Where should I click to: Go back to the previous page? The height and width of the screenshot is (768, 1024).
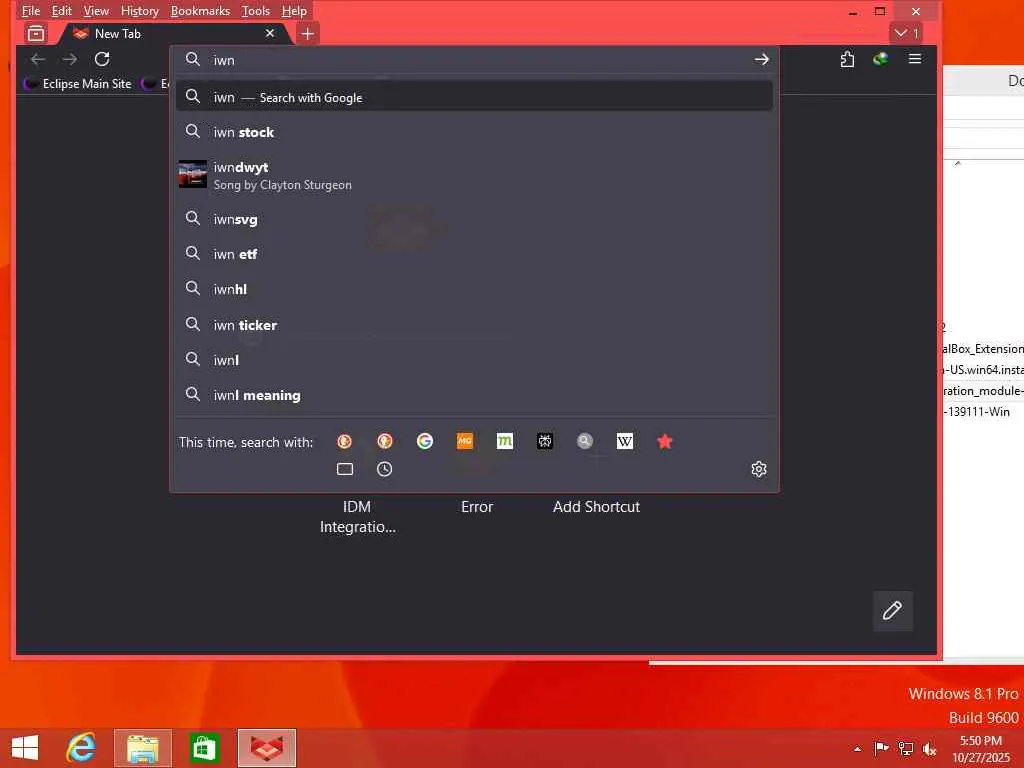click(x=38, y=59)
